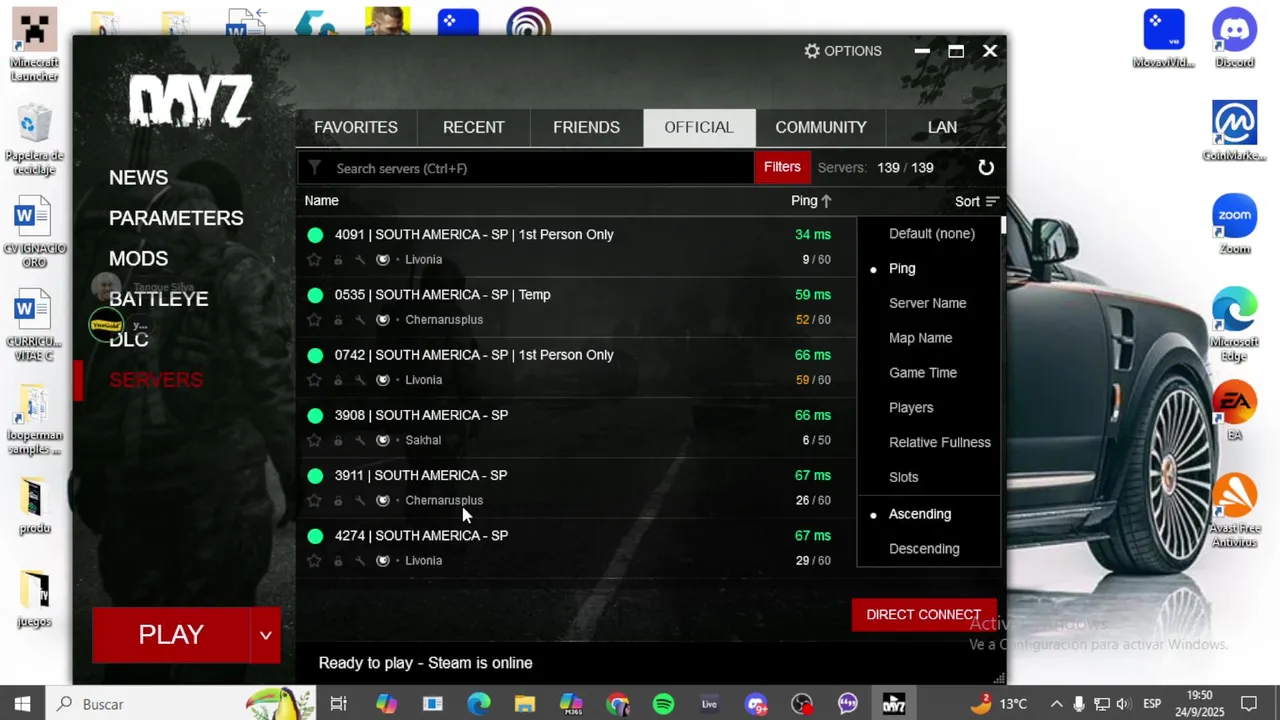Click wrench icon on server 4274 row
Image resolution: width=1280 pixels, height=720 pixels.
coord(360,561)
